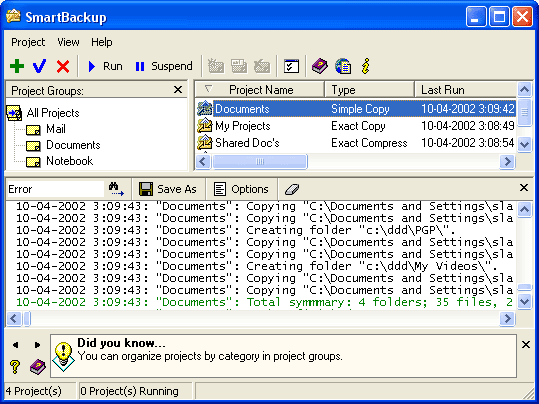Screen dimensions: 539x404
Task: Sort by the Project Name column header
Action: click(261, 90)
